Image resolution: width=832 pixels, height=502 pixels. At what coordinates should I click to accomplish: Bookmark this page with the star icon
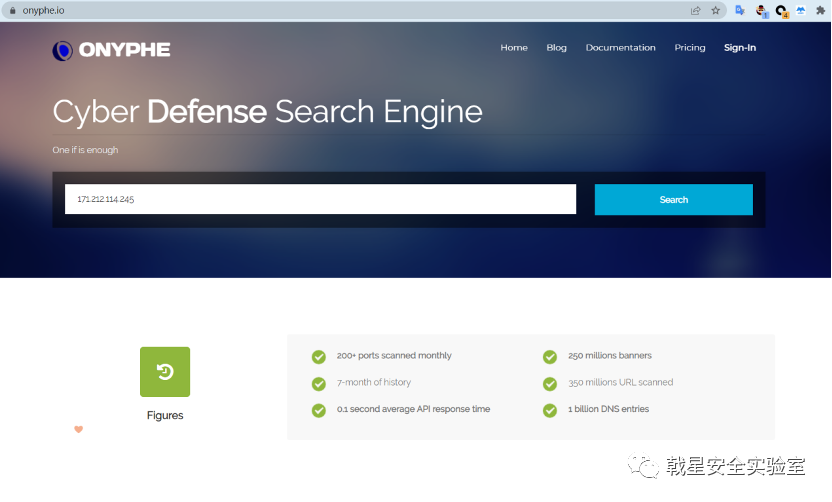[x=715, y=11]
